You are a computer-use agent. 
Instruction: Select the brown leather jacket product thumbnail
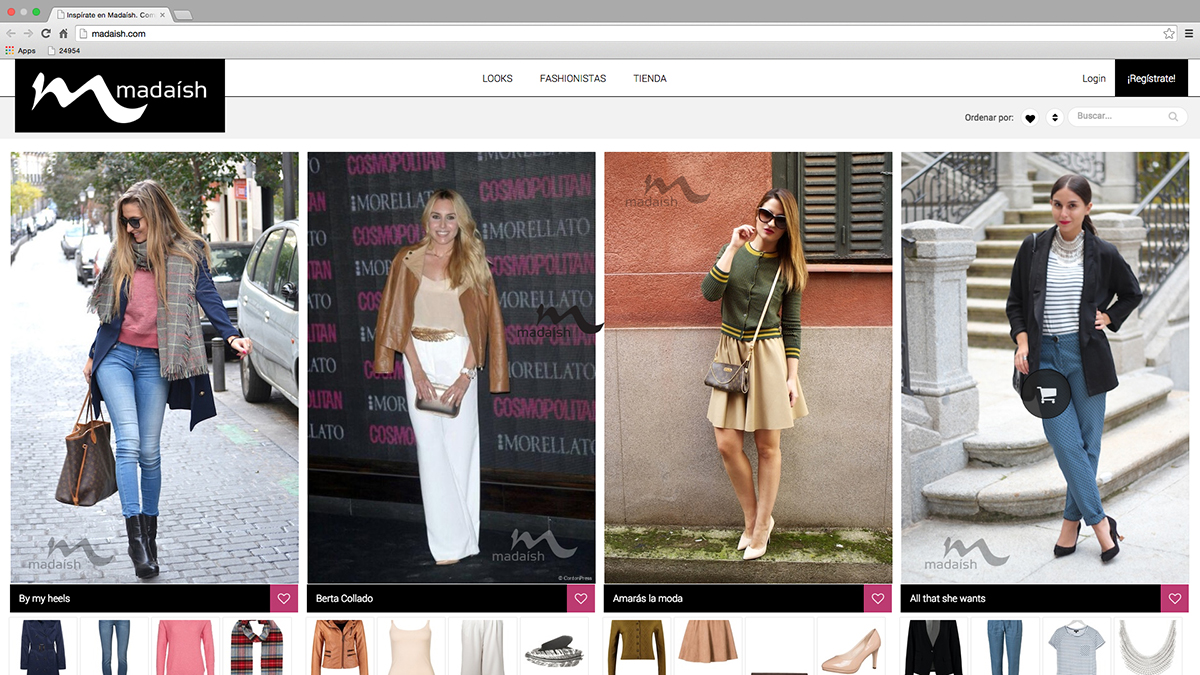click(340, 646)
